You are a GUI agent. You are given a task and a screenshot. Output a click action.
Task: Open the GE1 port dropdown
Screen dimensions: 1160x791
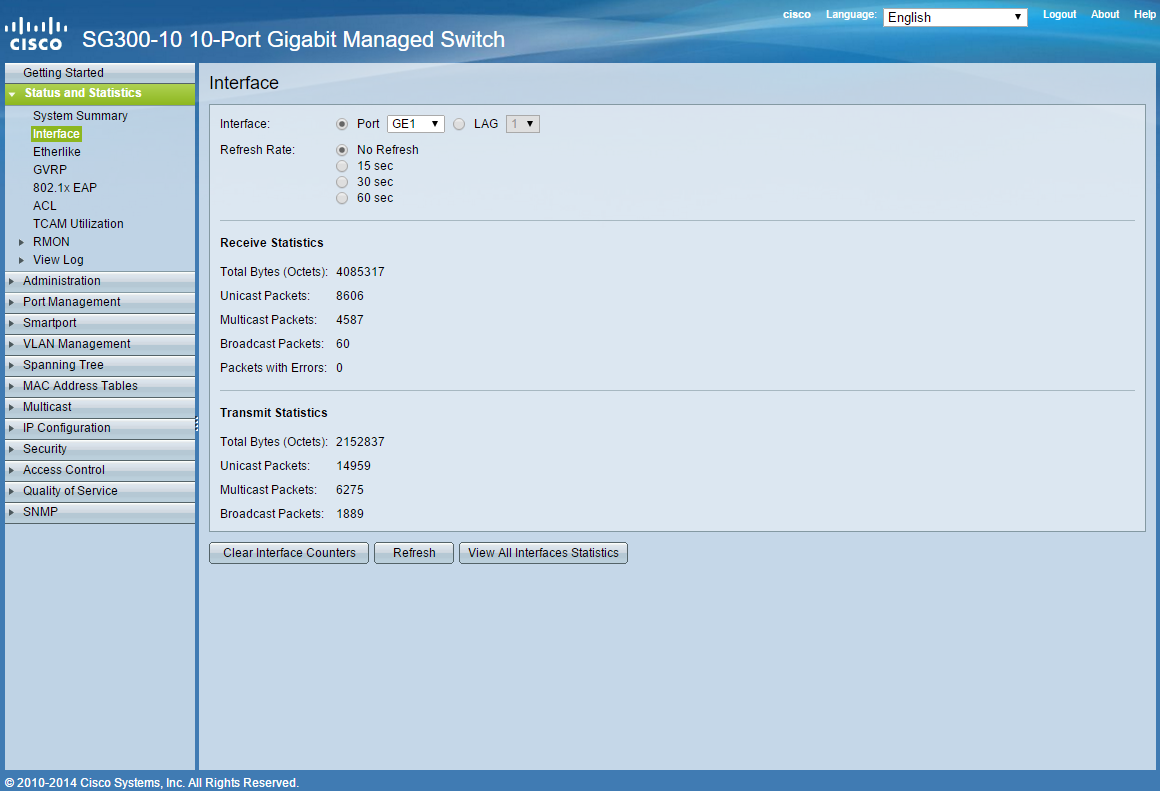pyautogui.click(x=416, y=124)
